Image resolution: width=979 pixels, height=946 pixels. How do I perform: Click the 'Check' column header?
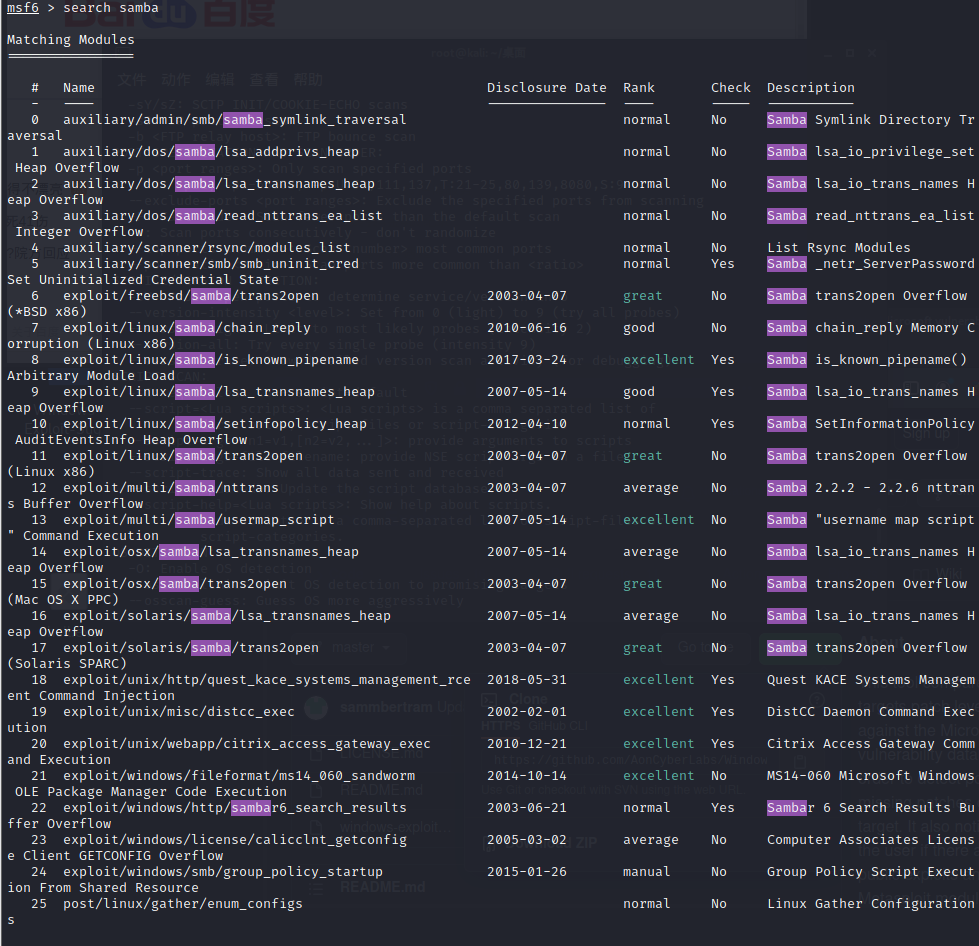(x=731, y=88)
